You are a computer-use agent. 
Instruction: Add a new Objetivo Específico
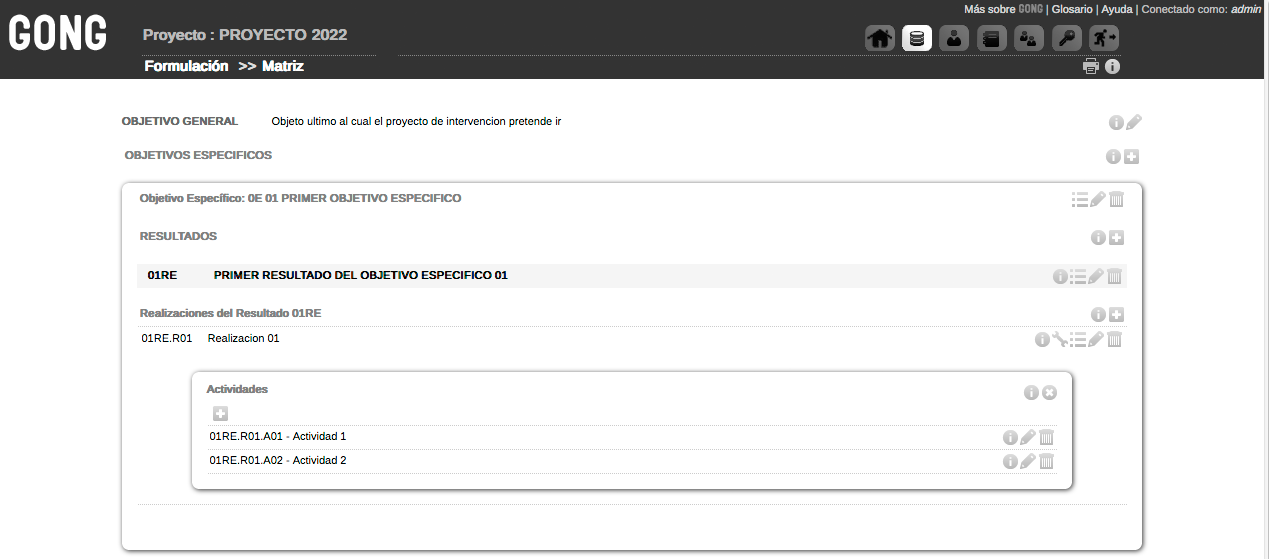pos(1131,157)
